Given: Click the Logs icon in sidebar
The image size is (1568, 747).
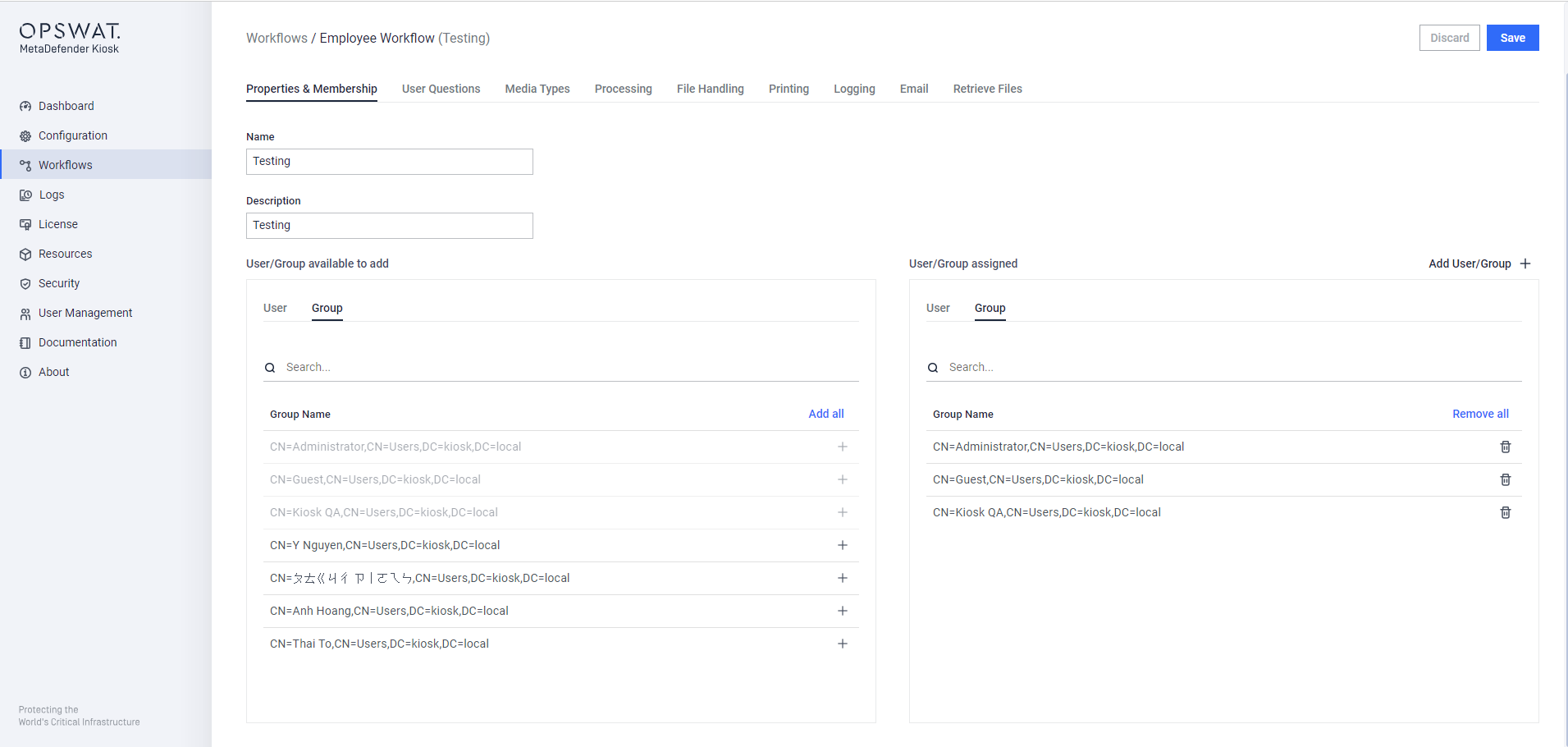Looking at the screenshot, I should (x=25, y=195).
